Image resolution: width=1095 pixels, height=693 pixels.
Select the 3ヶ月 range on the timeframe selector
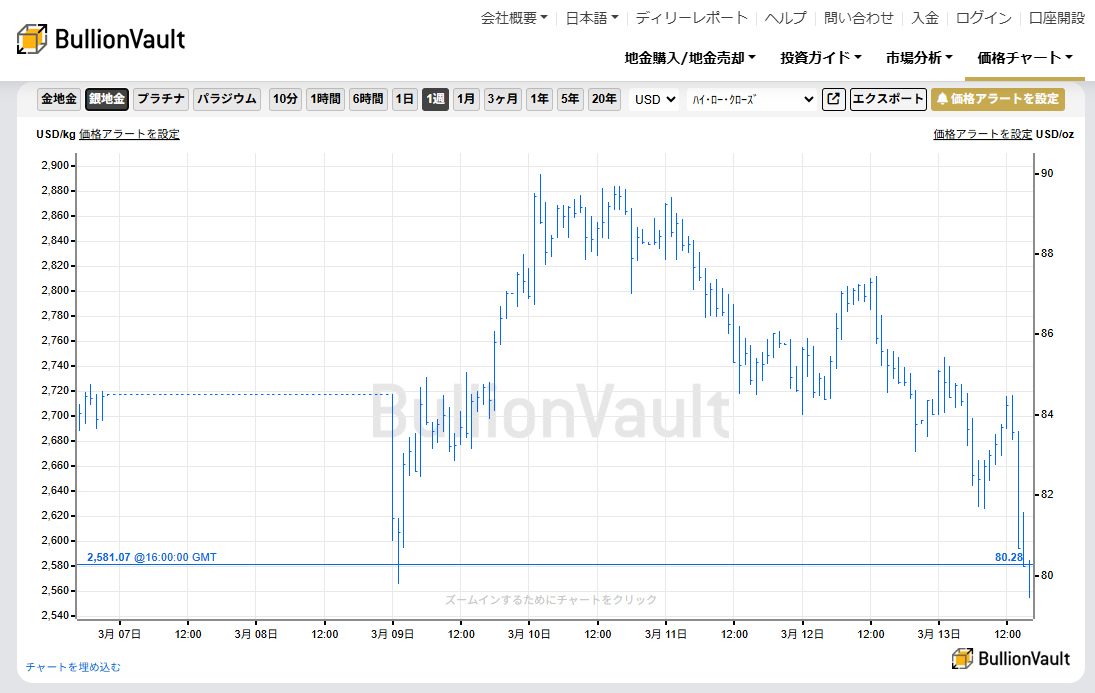[x=502, y=99]
